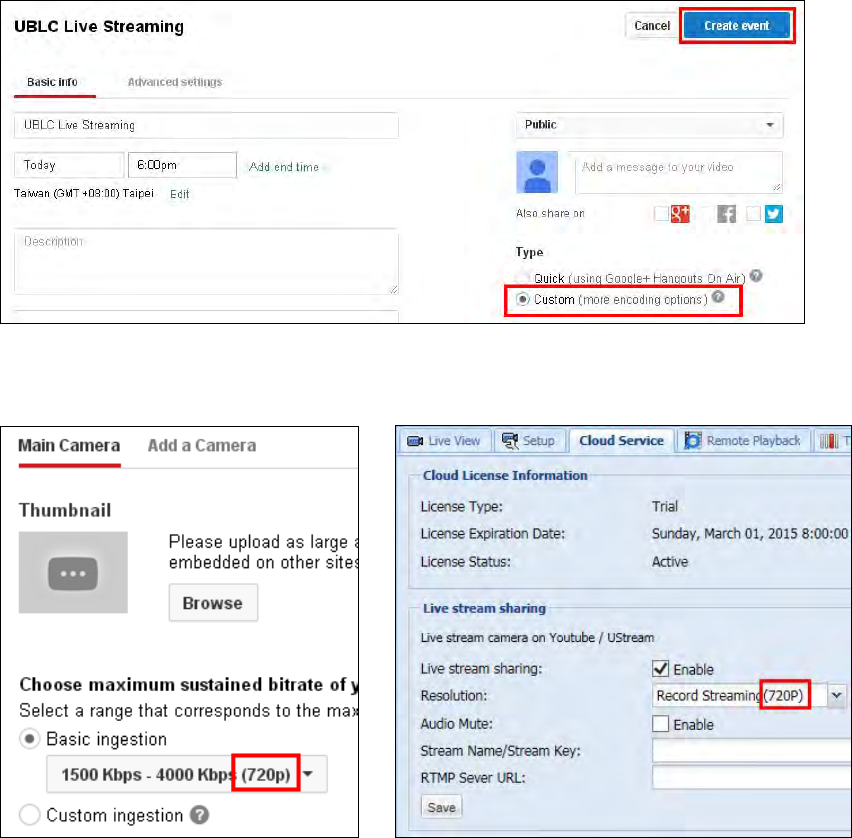Click the help icon next to Custom ingestion
Viewport: 852px width, 838px height.
coord(199,815)
